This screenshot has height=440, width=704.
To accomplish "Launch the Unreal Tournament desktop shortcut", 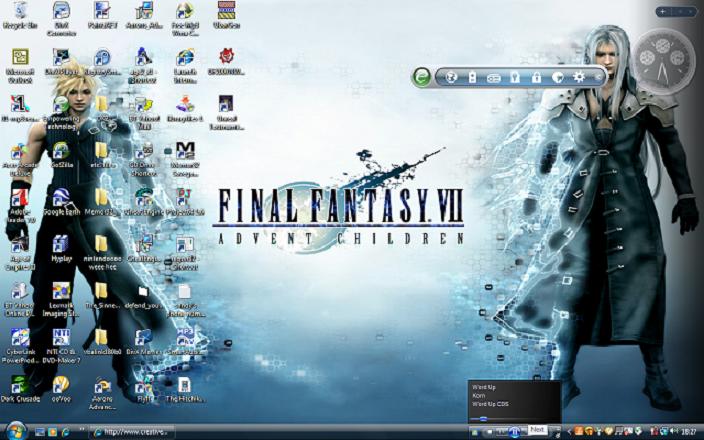I will 226,113.
